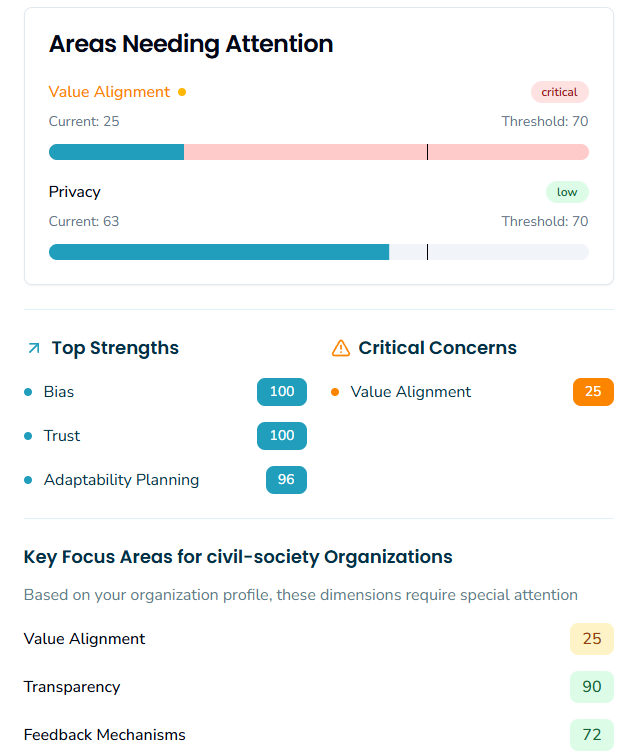
Task: Click the orange Value Alignment heading link
Action: click(x=109, y=92)
